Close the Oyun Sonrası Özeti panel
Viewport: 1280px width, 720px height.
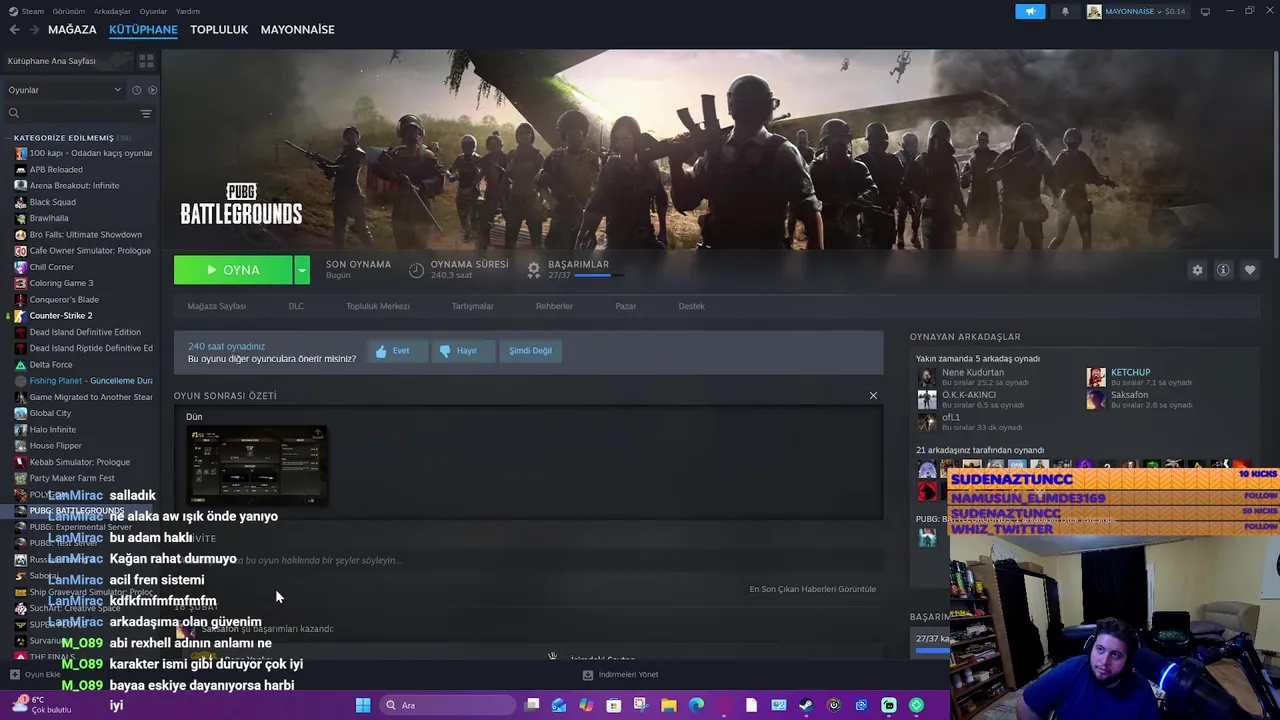(x=873, y=396)
